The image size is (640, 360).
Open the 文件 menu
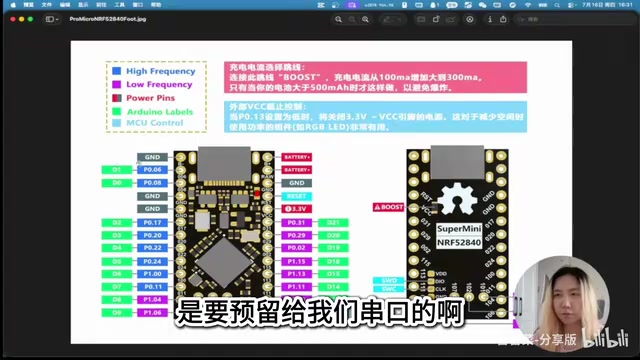click(x=47, y=5)
